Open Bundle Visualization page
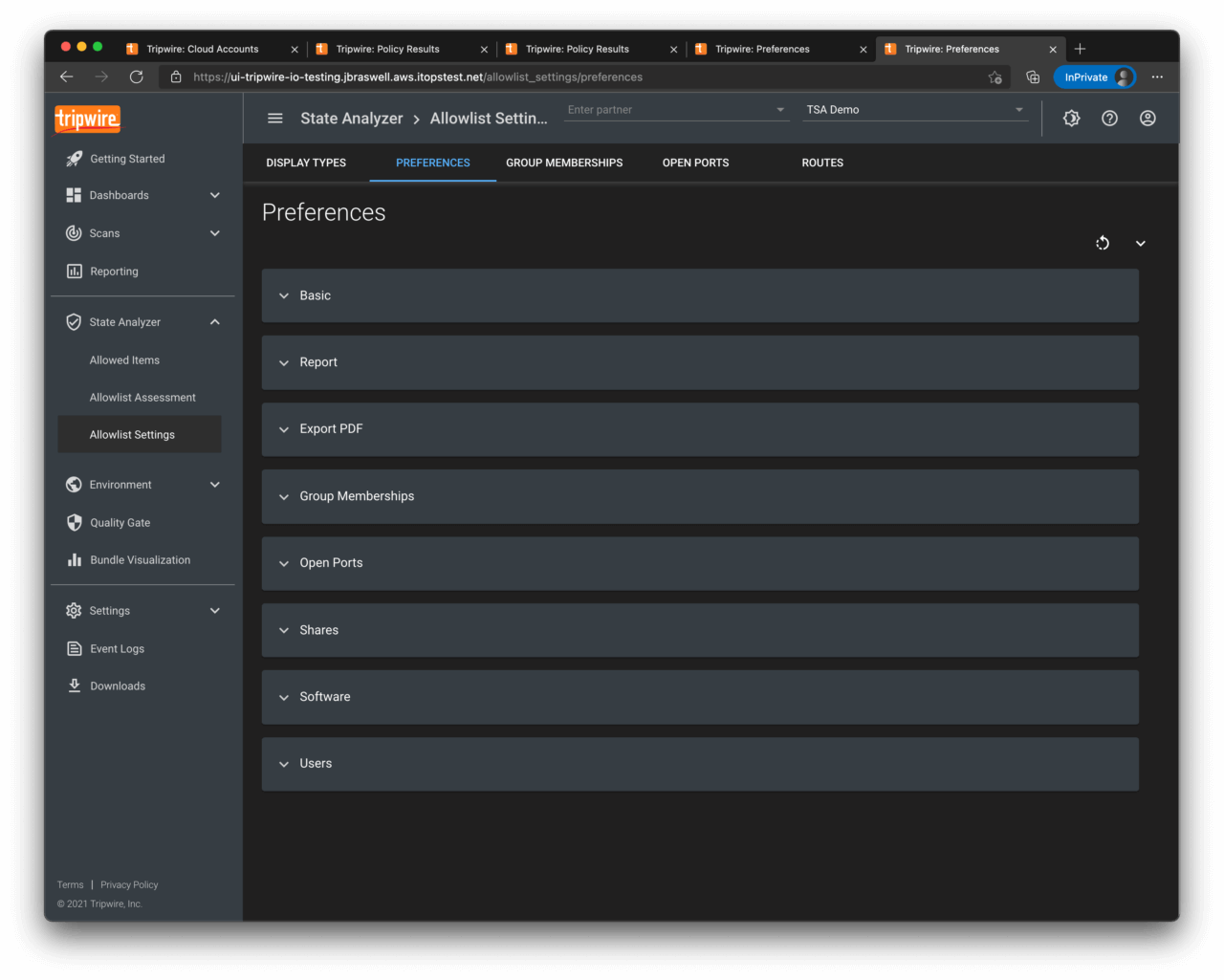 click(140, 560)
